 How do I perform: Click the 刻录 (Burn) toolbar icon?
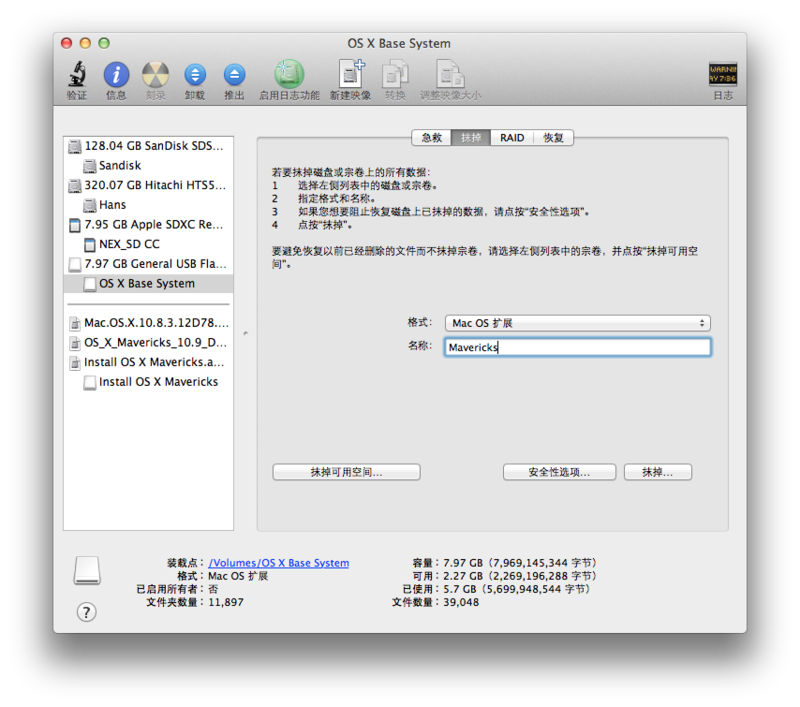click(155, 74)
